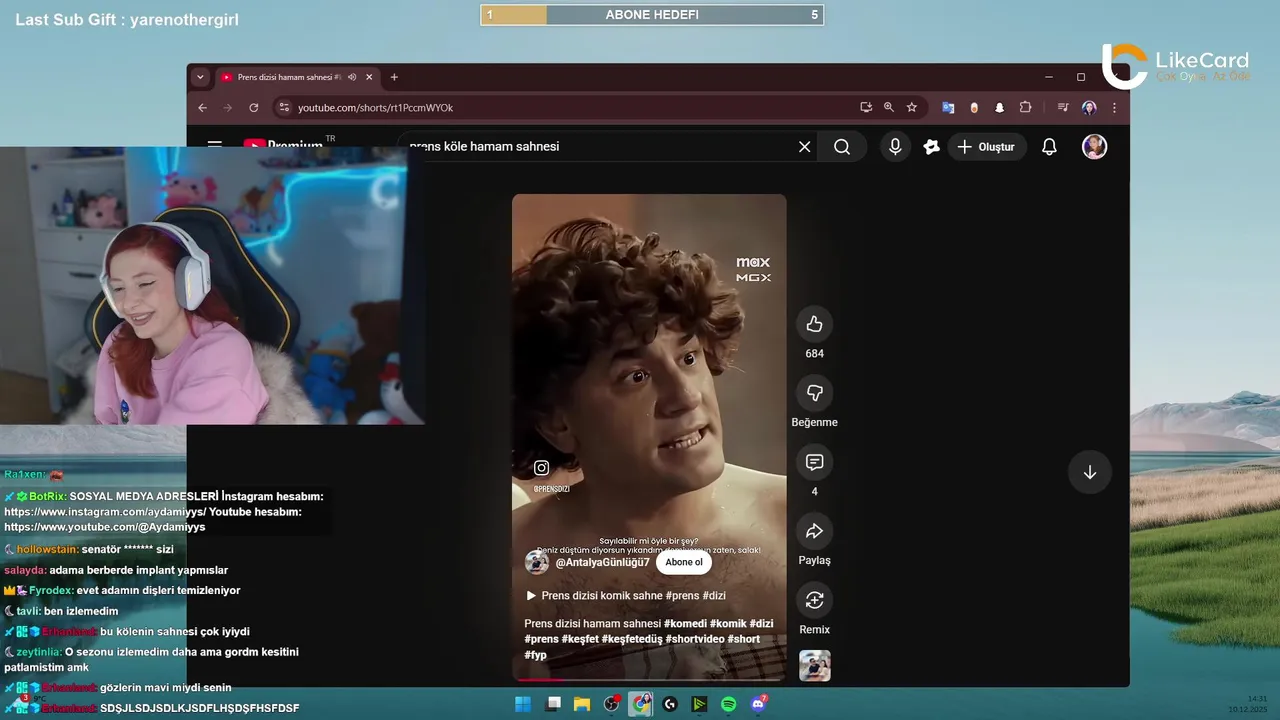Like the Short with 684 likes
The width and height of the screenshot is (1280, 720).
coord(814,324)
